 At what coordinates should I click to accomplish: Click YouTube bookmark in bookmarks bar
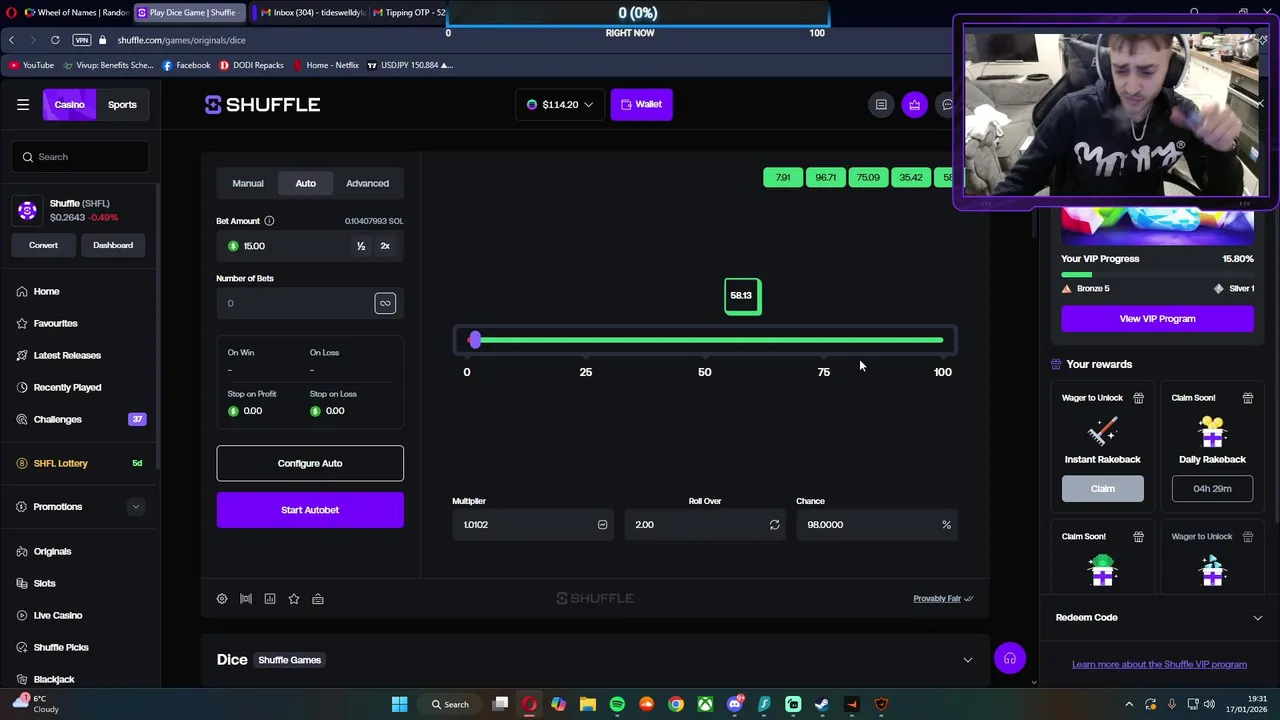click(x=31, y=65)
